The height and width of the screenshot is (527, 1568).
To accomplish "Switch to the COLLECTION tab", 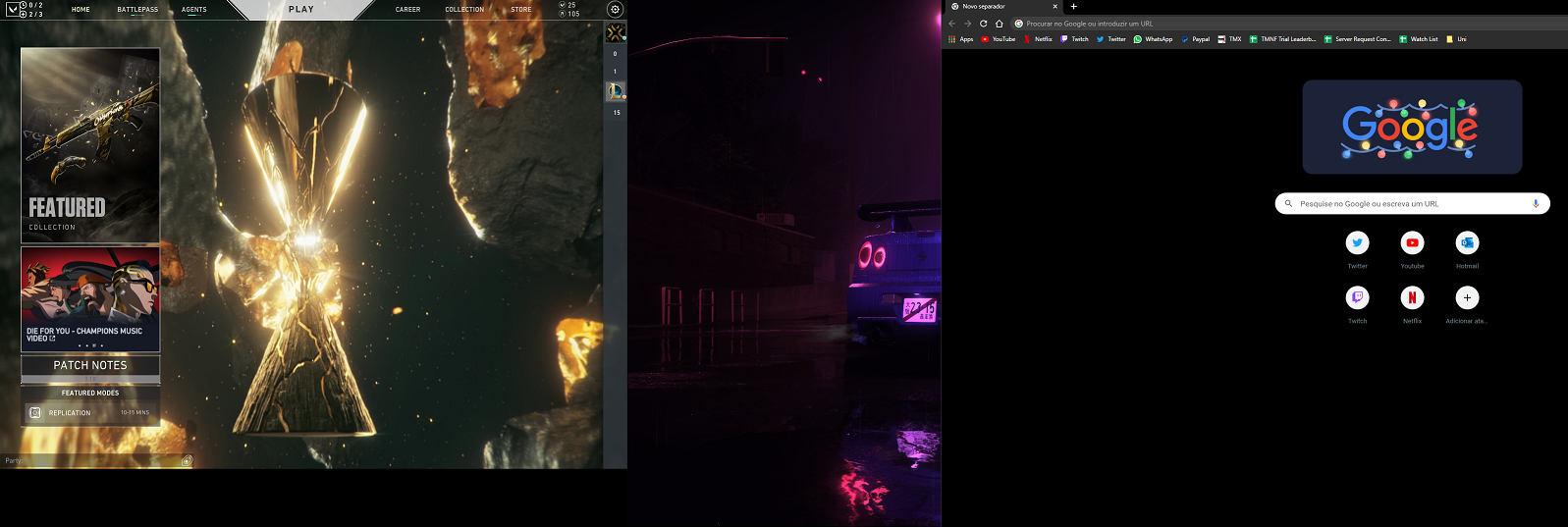I will (x=464, y=10).
